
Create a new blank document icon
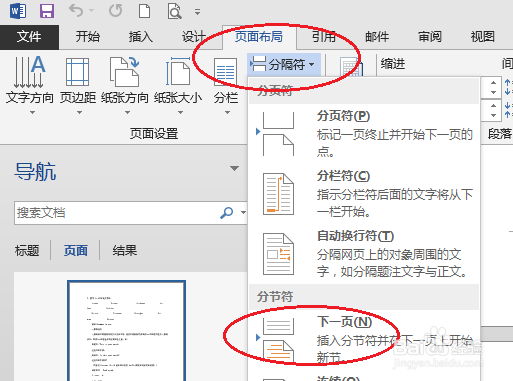click(144, 11)
